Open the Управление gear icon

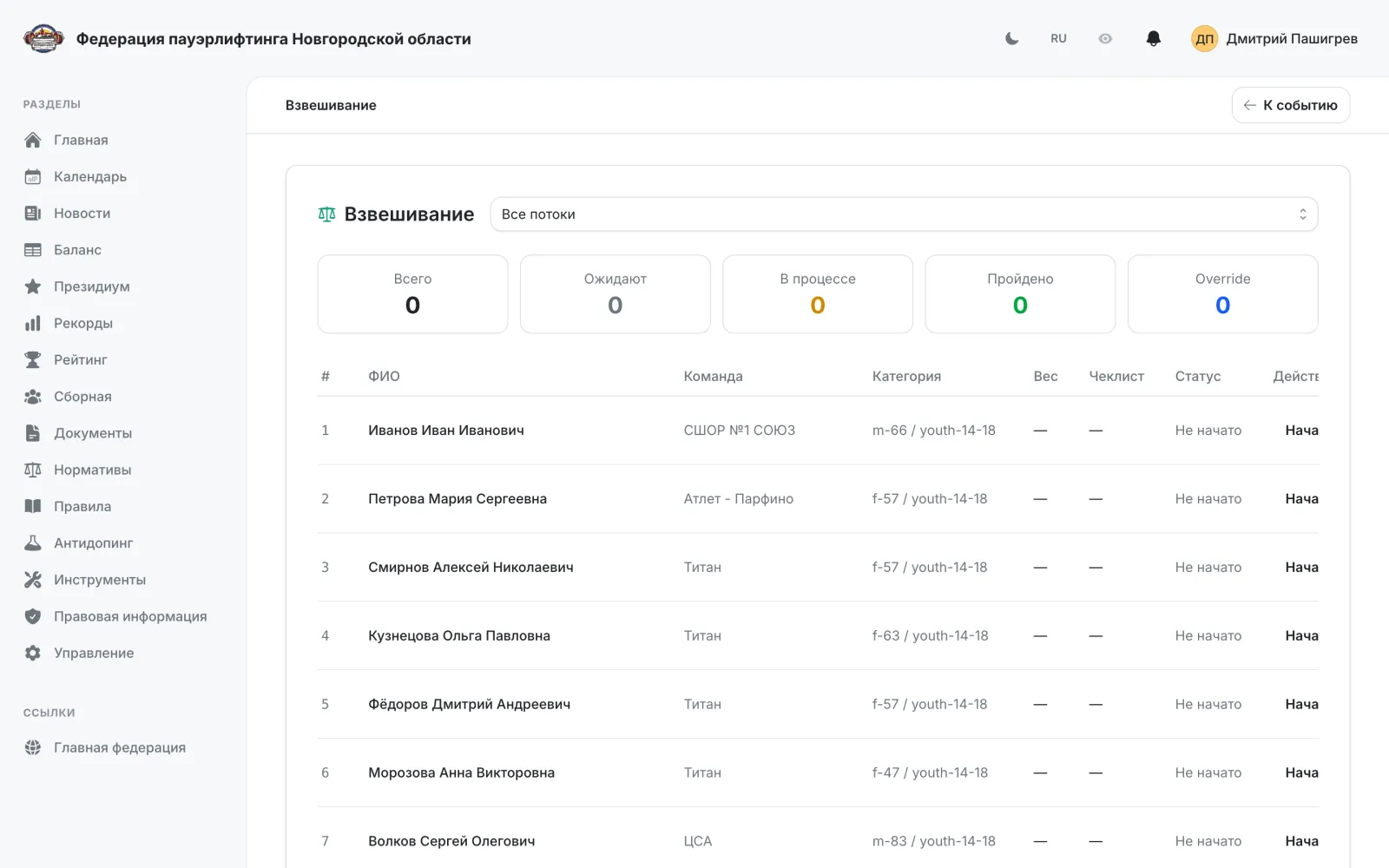tap(33, 653)
